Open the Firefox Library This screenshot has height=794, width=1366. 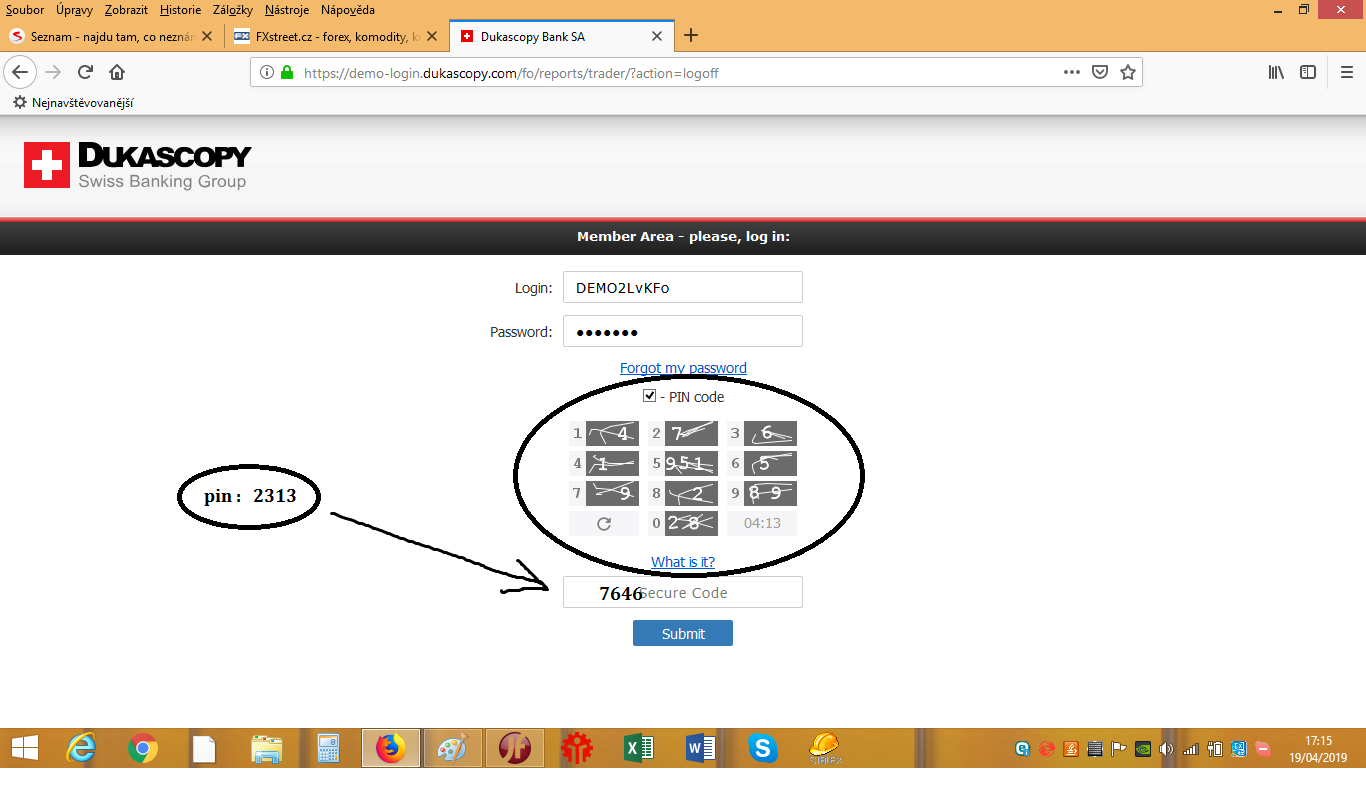click(x=1277, y=72)
